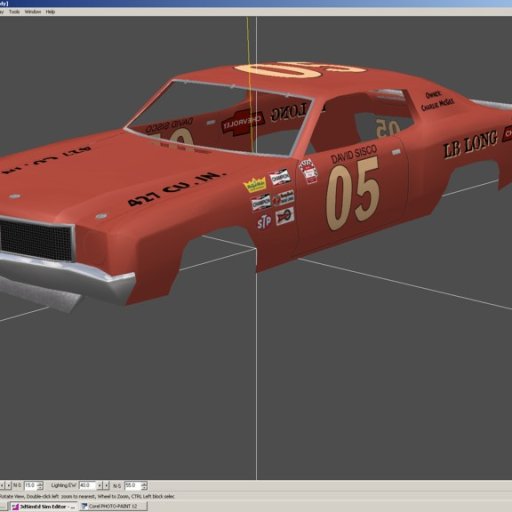Switch to Corel PHOTO-PAINT 12 taskbar button
The image size is (512, 512).
(x=113, y=506)
